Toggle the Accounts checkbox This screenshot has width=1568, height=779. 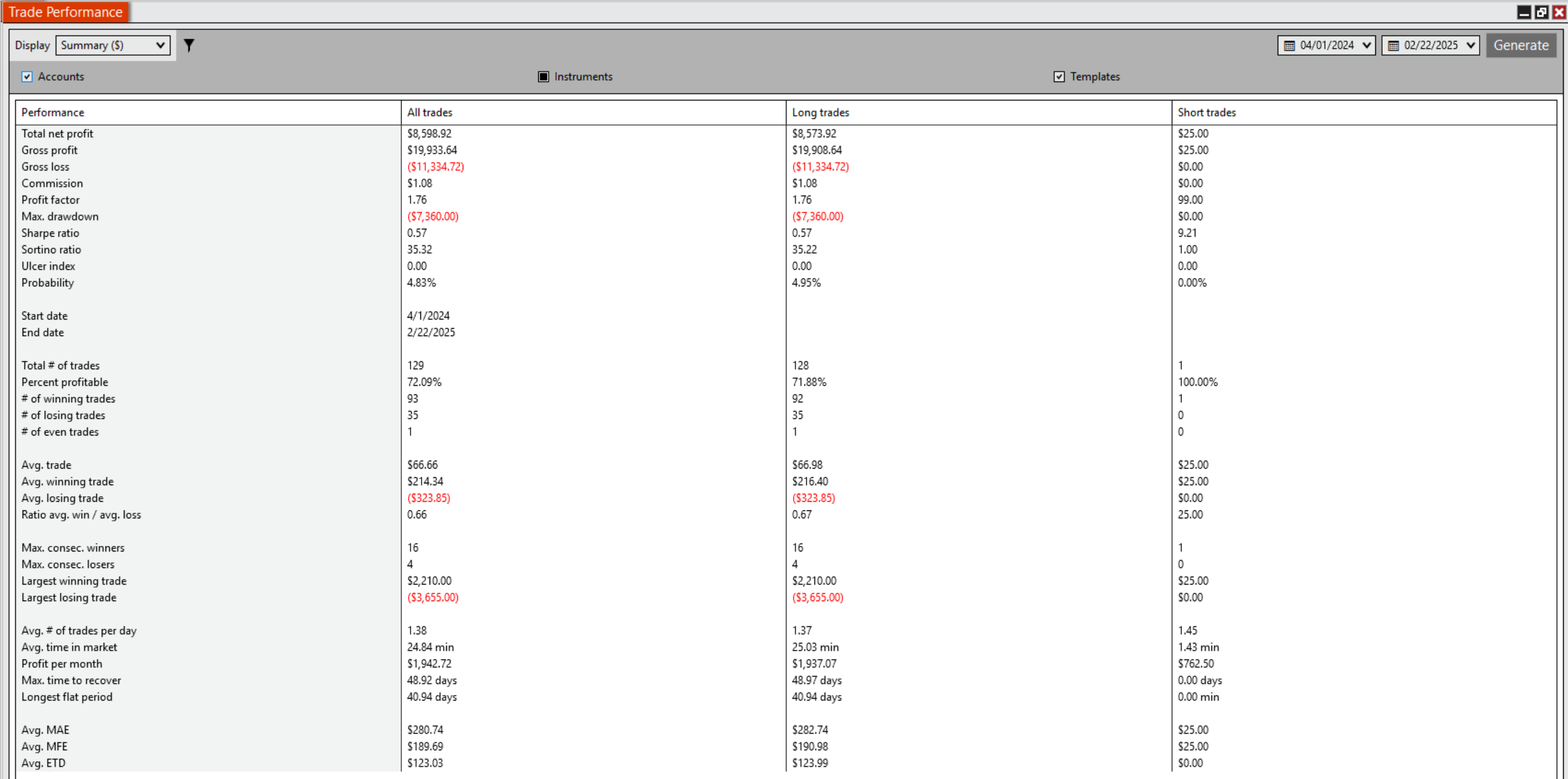(x=27, y=77)
